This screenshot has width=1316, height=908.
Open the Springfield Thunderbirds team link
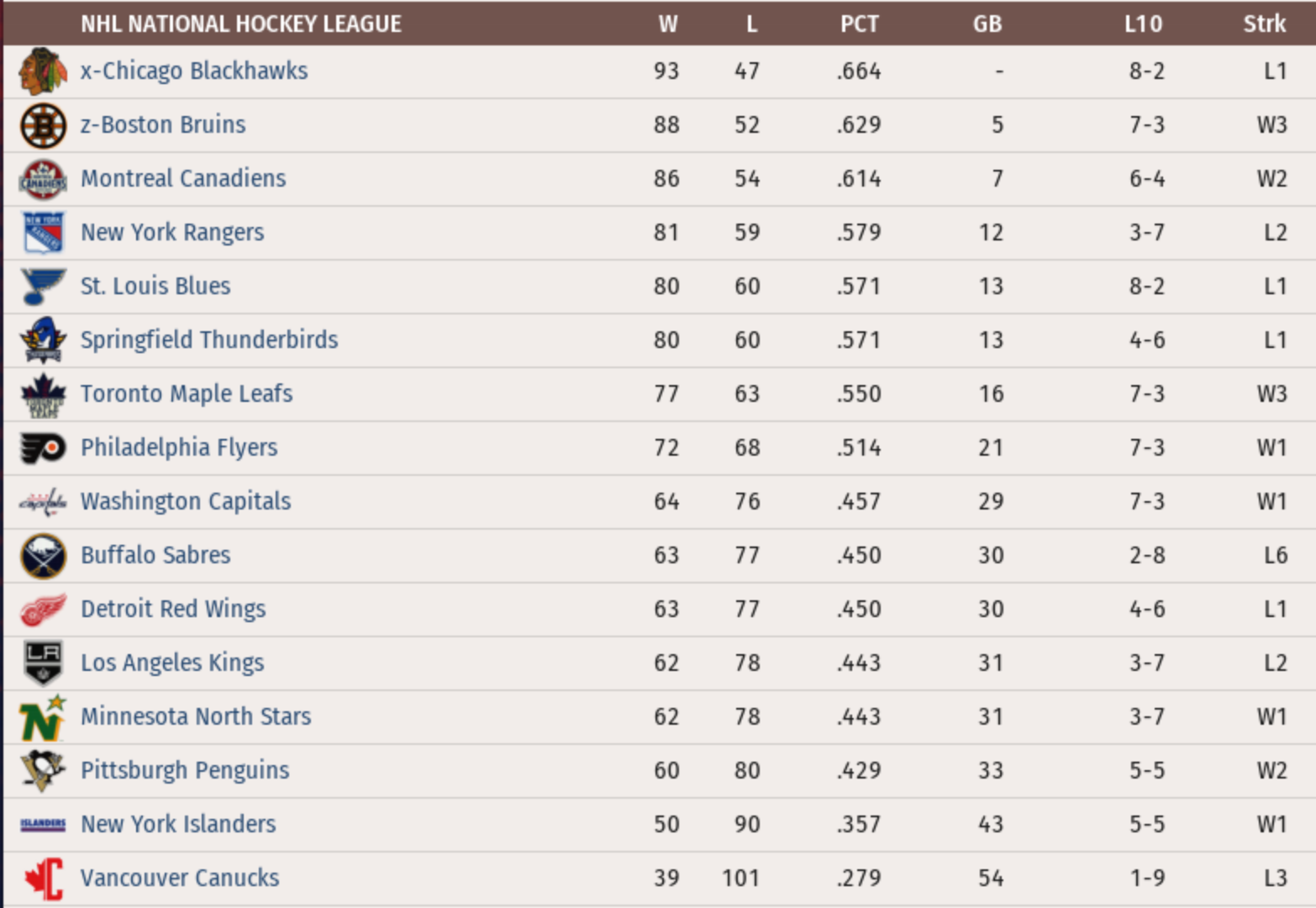point(209,340)
